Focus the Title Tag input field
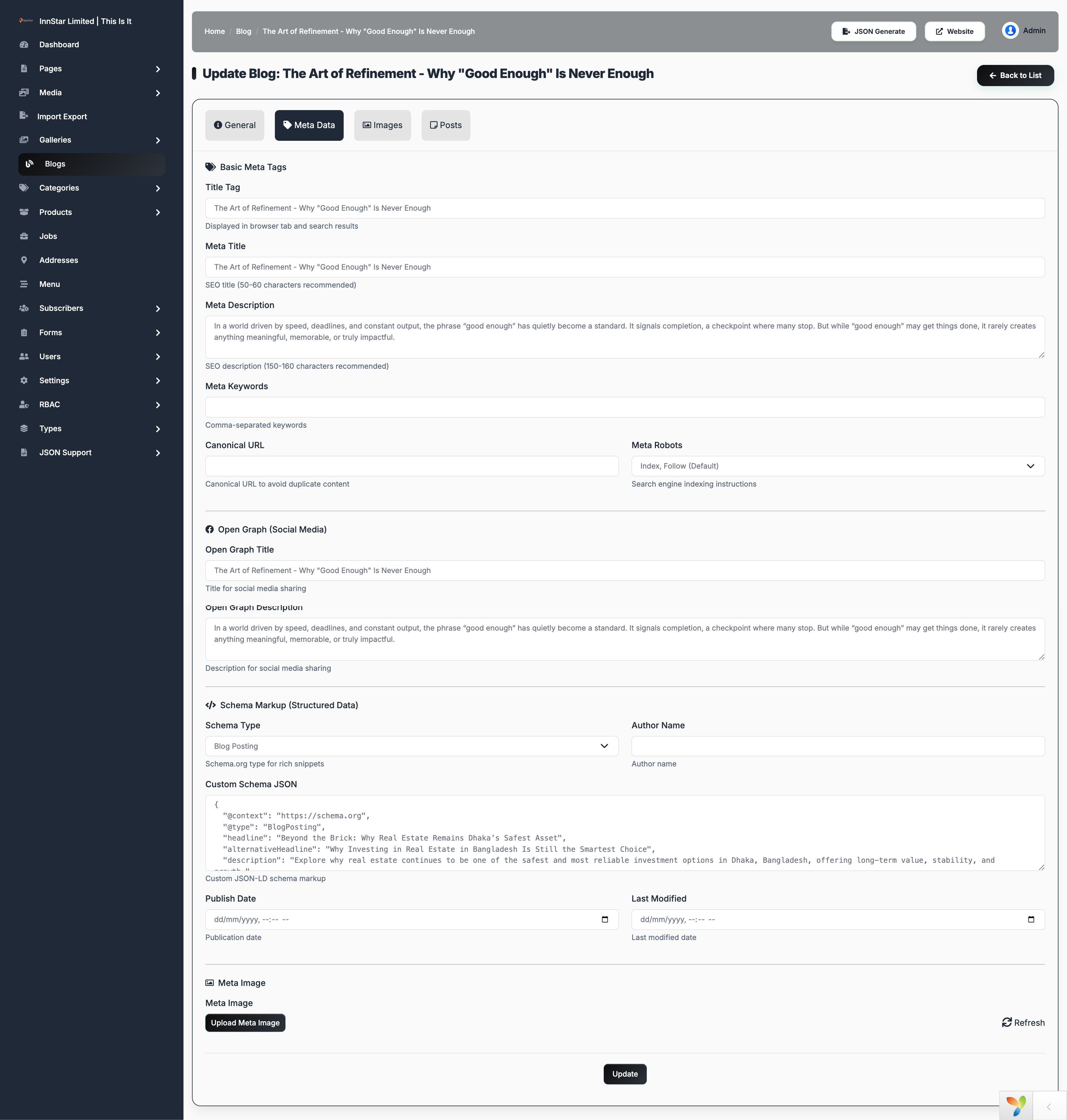 (625, 208)
